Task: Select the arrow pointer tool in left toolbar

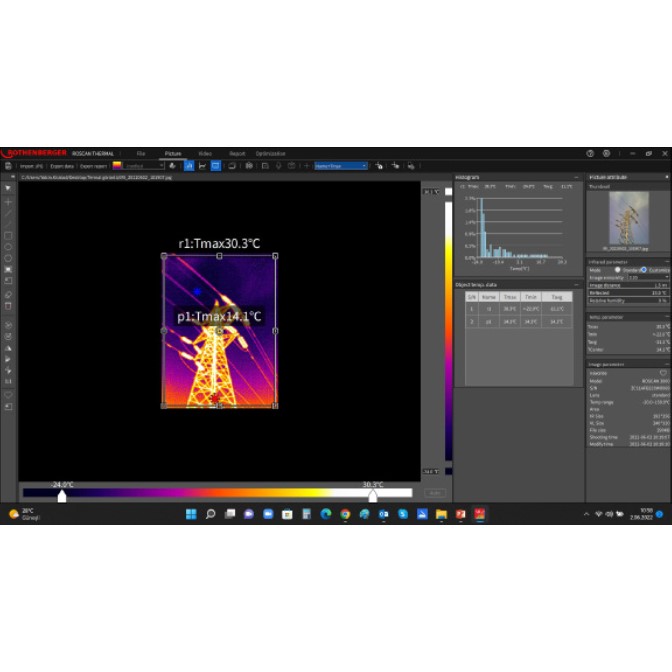Action: [8, 188]
